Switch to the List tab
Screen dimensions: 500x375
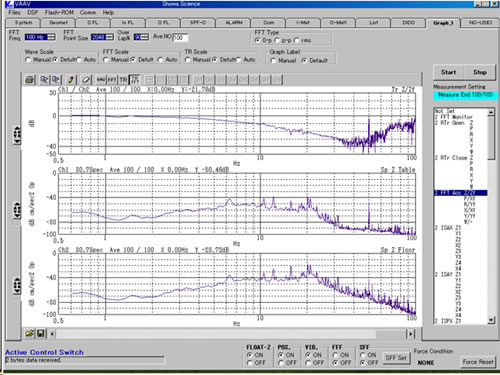click(x=374, y=23)
